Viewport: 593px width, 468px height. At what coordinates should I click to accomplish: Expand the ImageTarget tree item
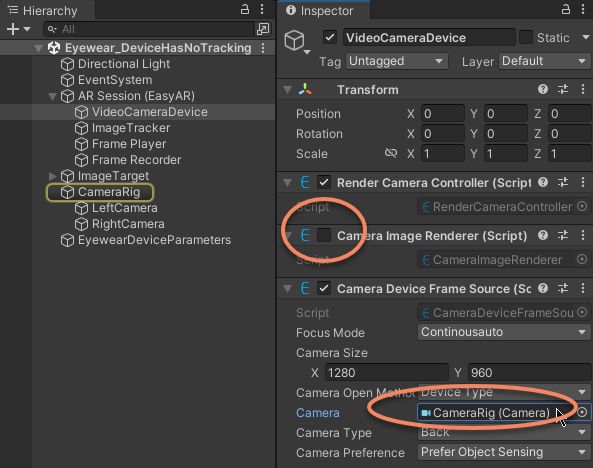(53, 176)
